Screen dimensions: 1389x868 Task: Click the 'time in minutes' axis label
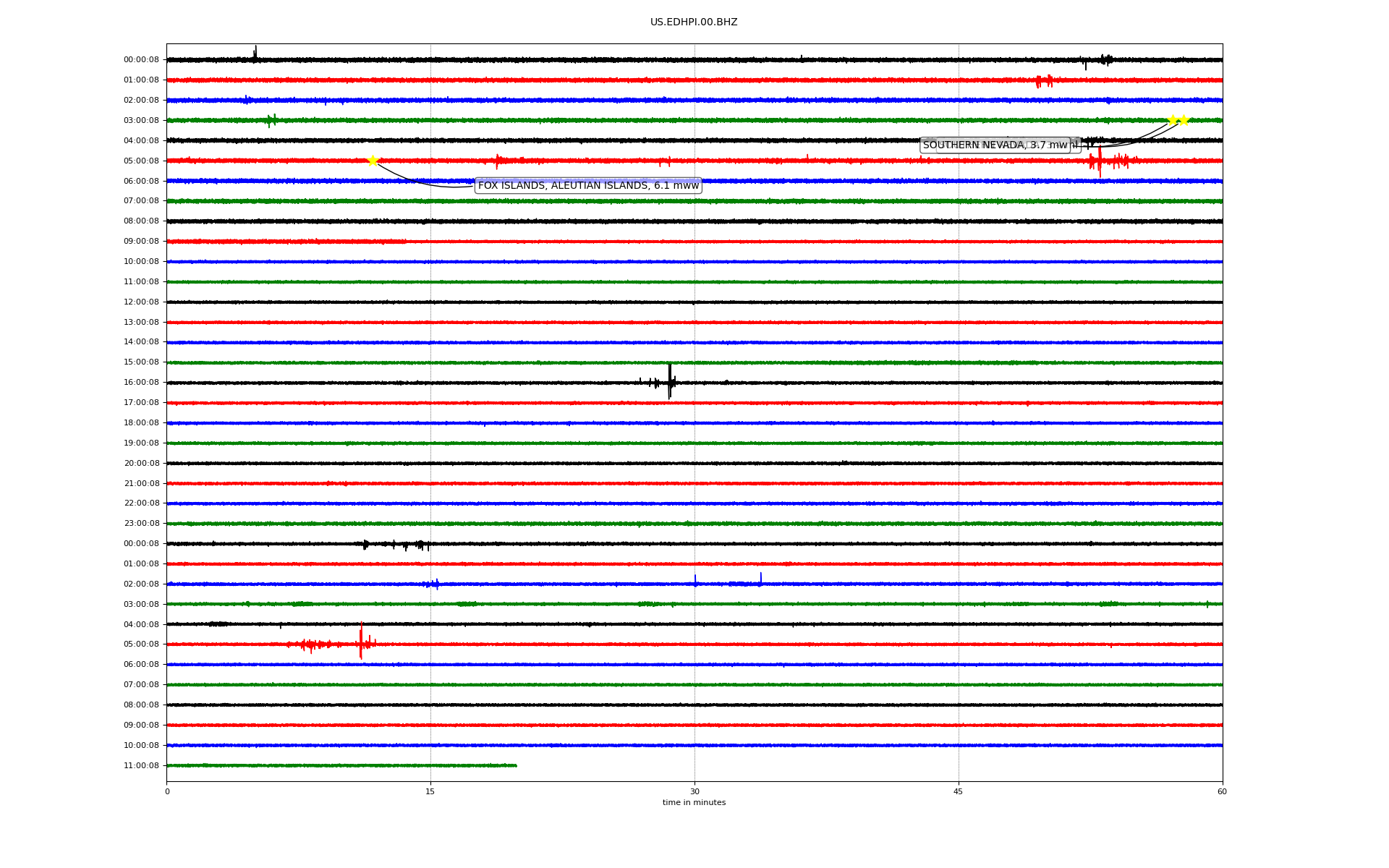click(694, 803)
